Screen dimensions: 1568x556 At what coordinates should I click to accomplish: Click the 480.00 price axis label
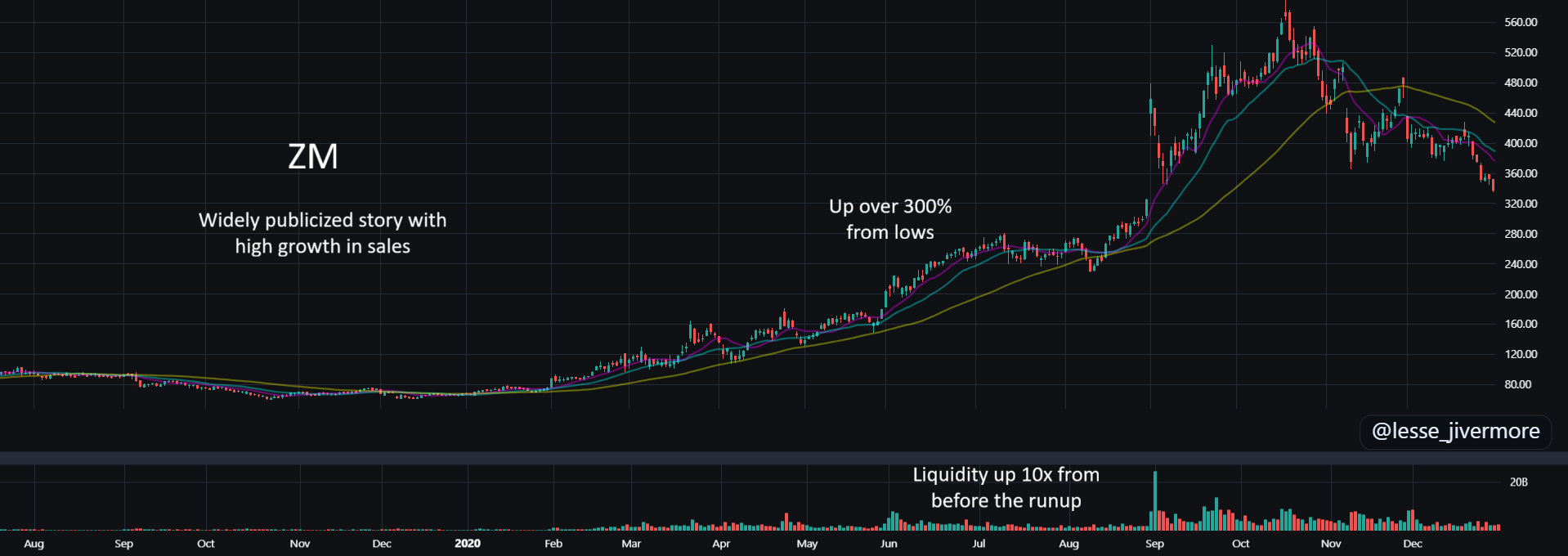(x=1521, y=83)
